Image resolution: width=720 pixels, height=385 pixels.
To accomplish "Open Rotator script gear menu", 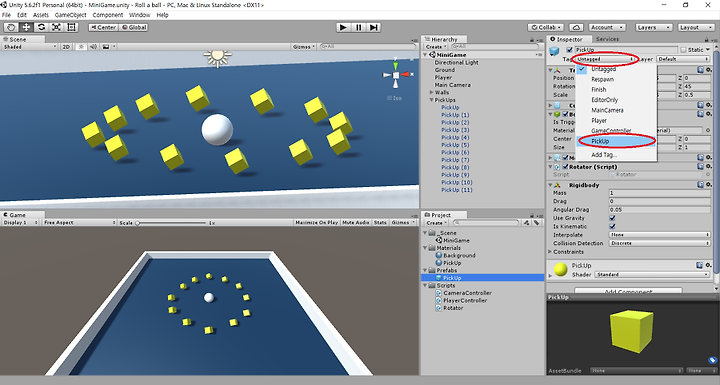I will [709, 166].
